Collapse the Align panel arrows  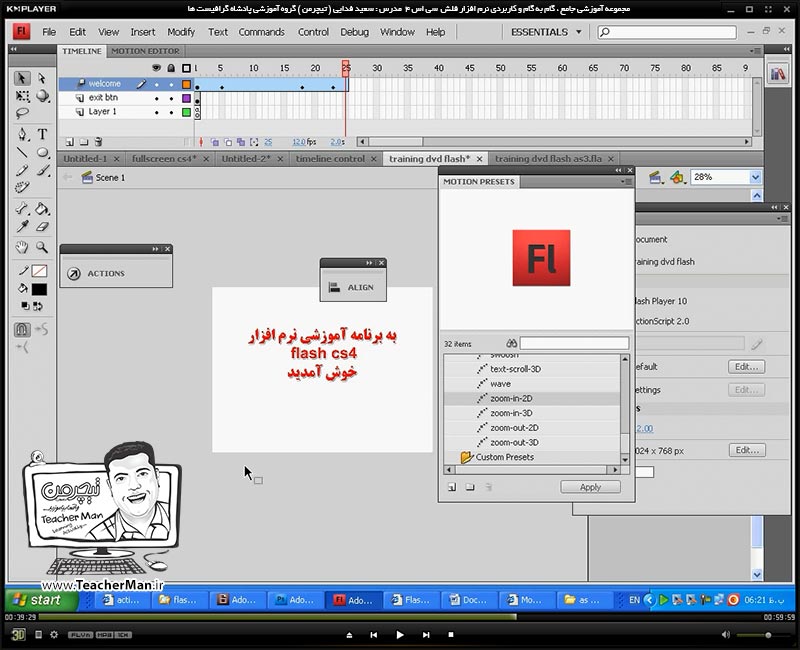coord(369,263)
